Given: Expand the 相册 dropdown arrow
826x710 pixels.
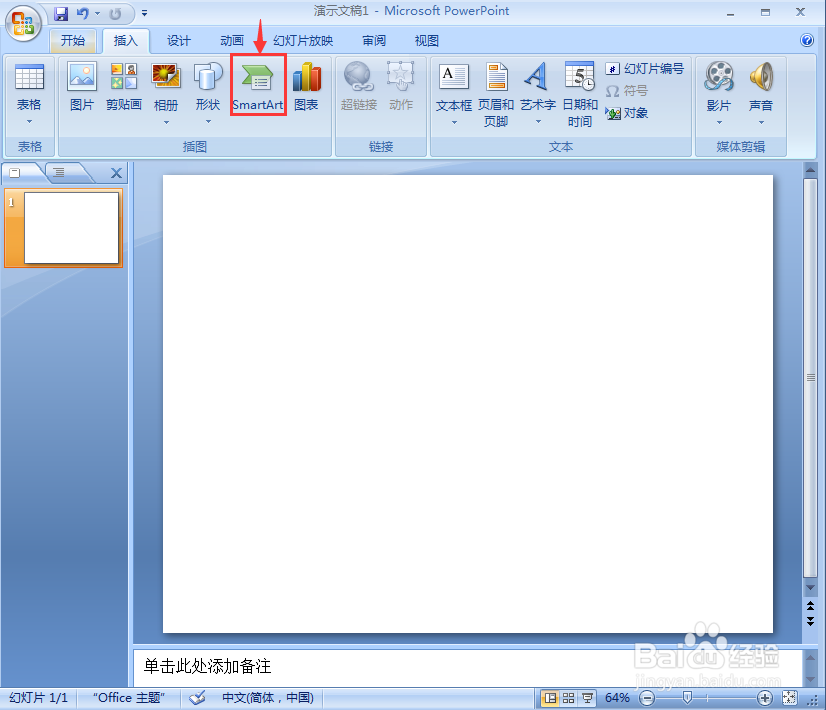Looking at the screenshot, I should 166,122.
